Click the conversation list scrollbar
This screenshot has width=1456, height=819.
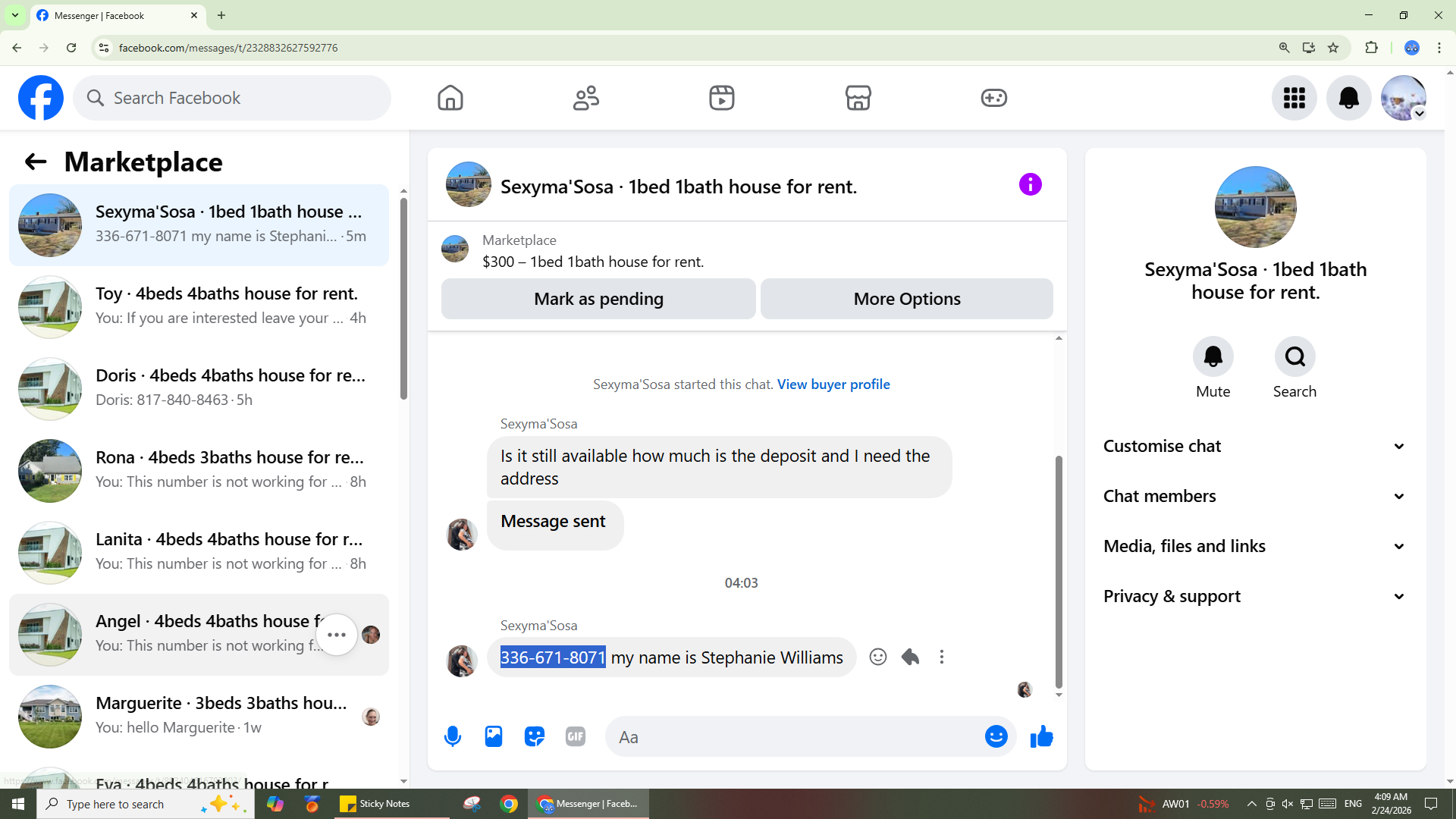pos(403,299)
